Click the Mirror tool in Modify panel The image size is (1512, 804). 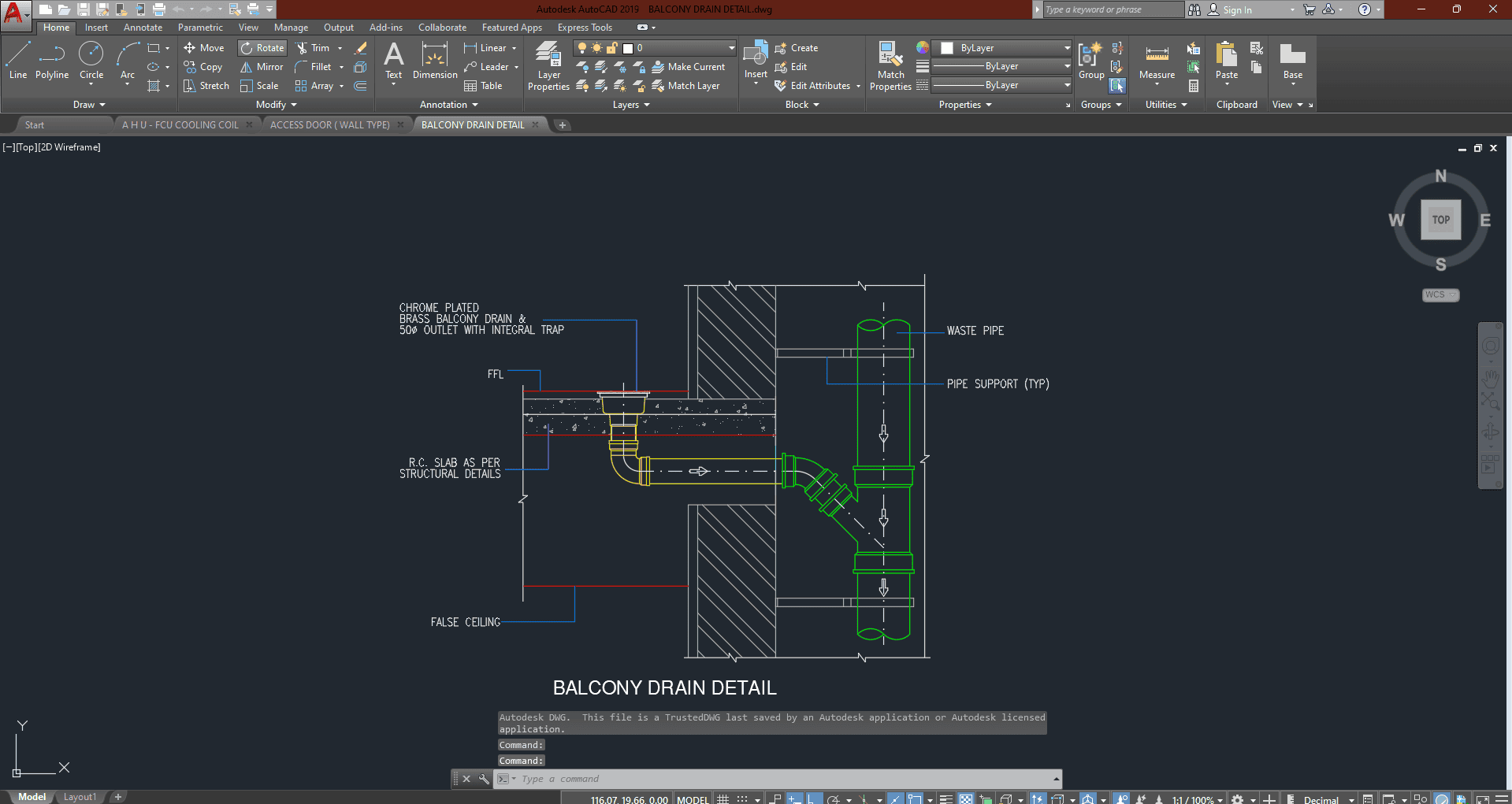click(262, 67)
